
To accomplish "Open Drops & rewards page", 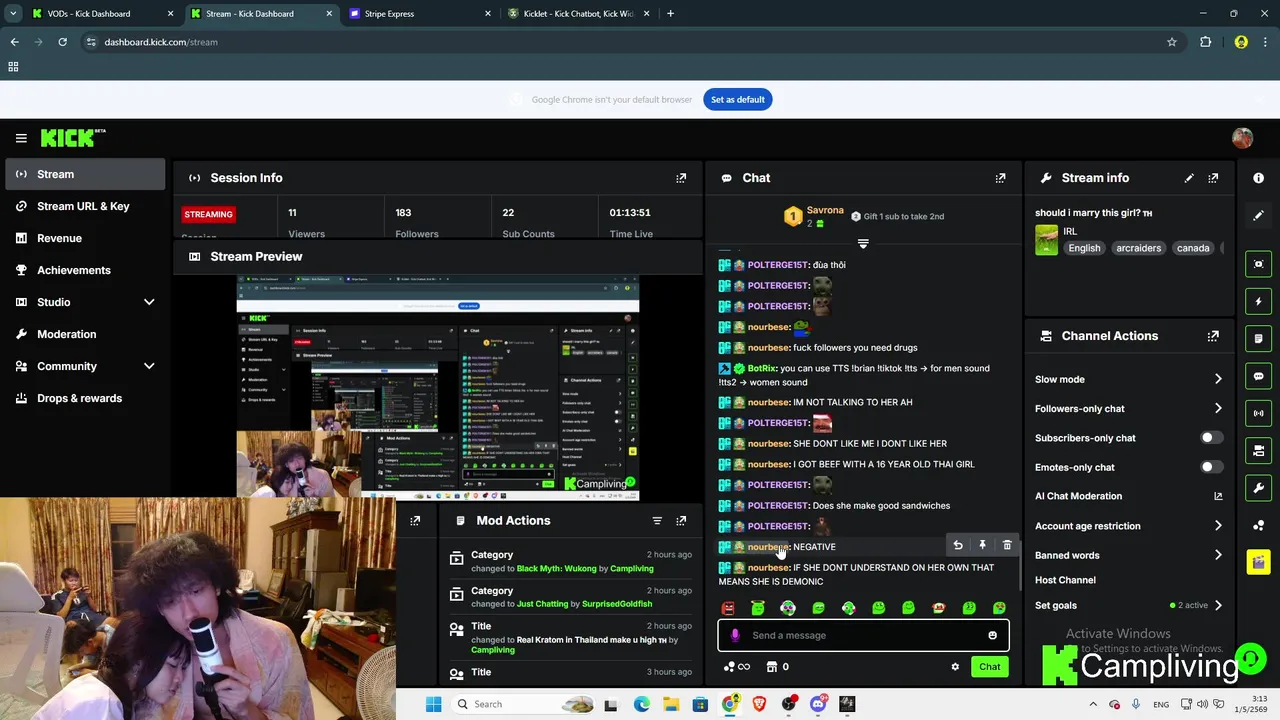I will coord(85,398).
